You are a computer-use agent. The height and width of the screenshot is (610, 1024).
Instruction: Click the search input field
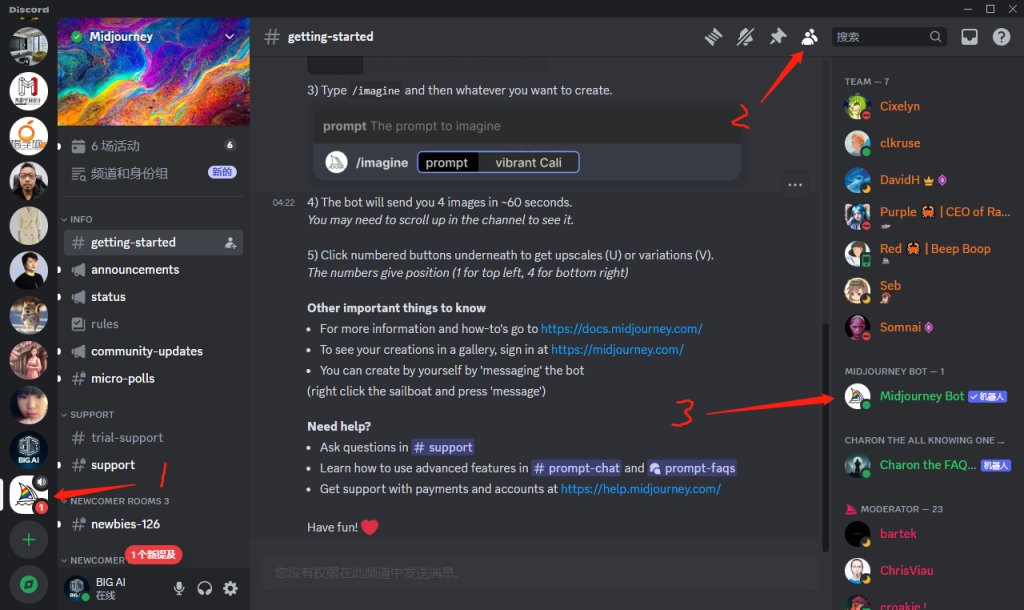[x=880, y=37]
